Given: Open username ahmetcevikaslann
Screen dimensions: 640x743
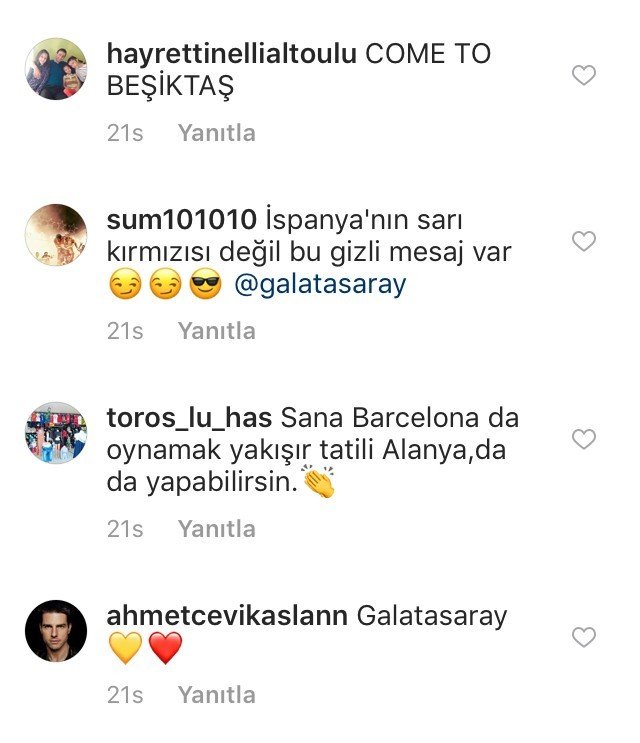Looking at the screenshot, I should (227, 616).
